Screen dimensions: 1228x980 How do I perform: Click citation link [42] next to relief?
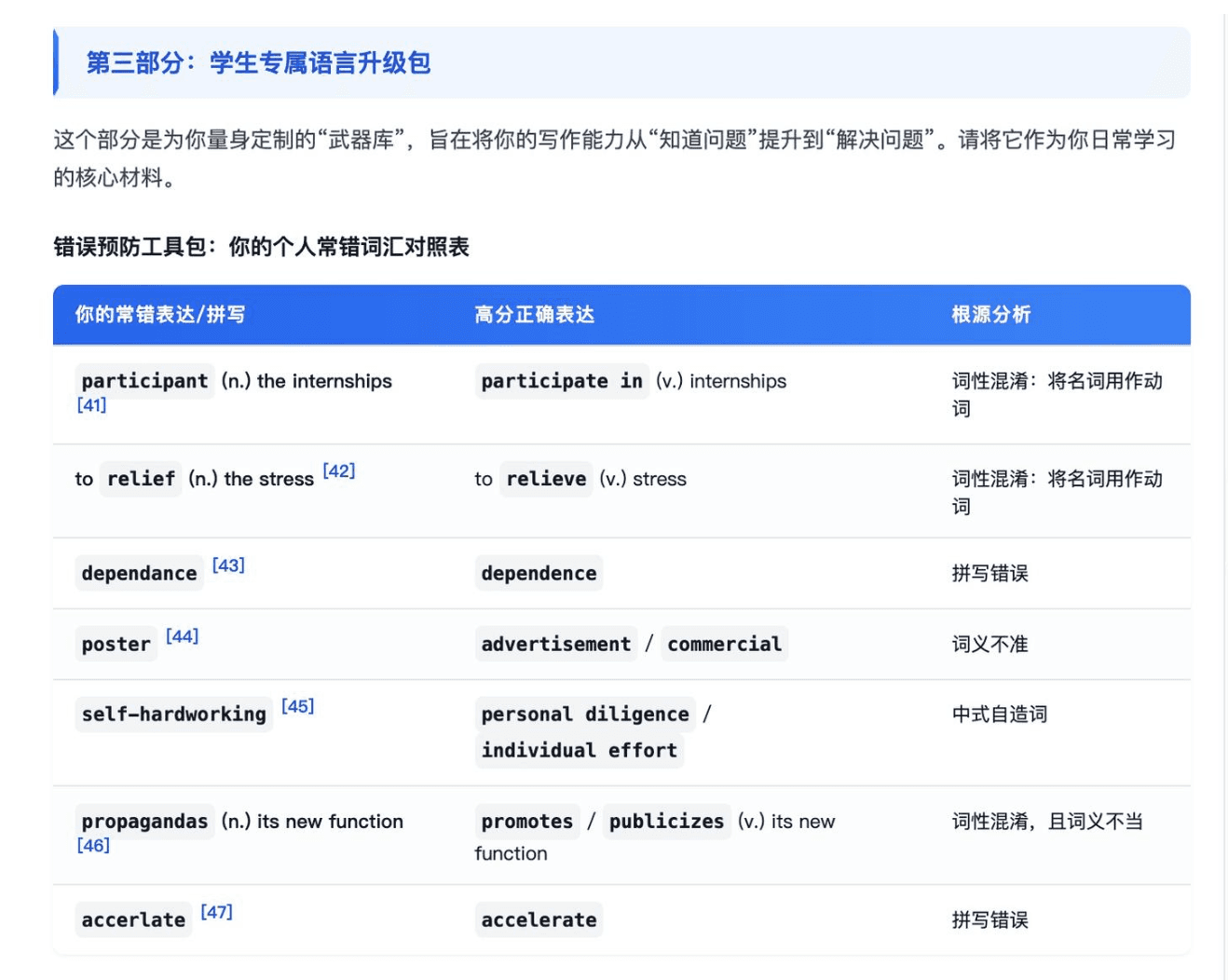coord(337,470)
